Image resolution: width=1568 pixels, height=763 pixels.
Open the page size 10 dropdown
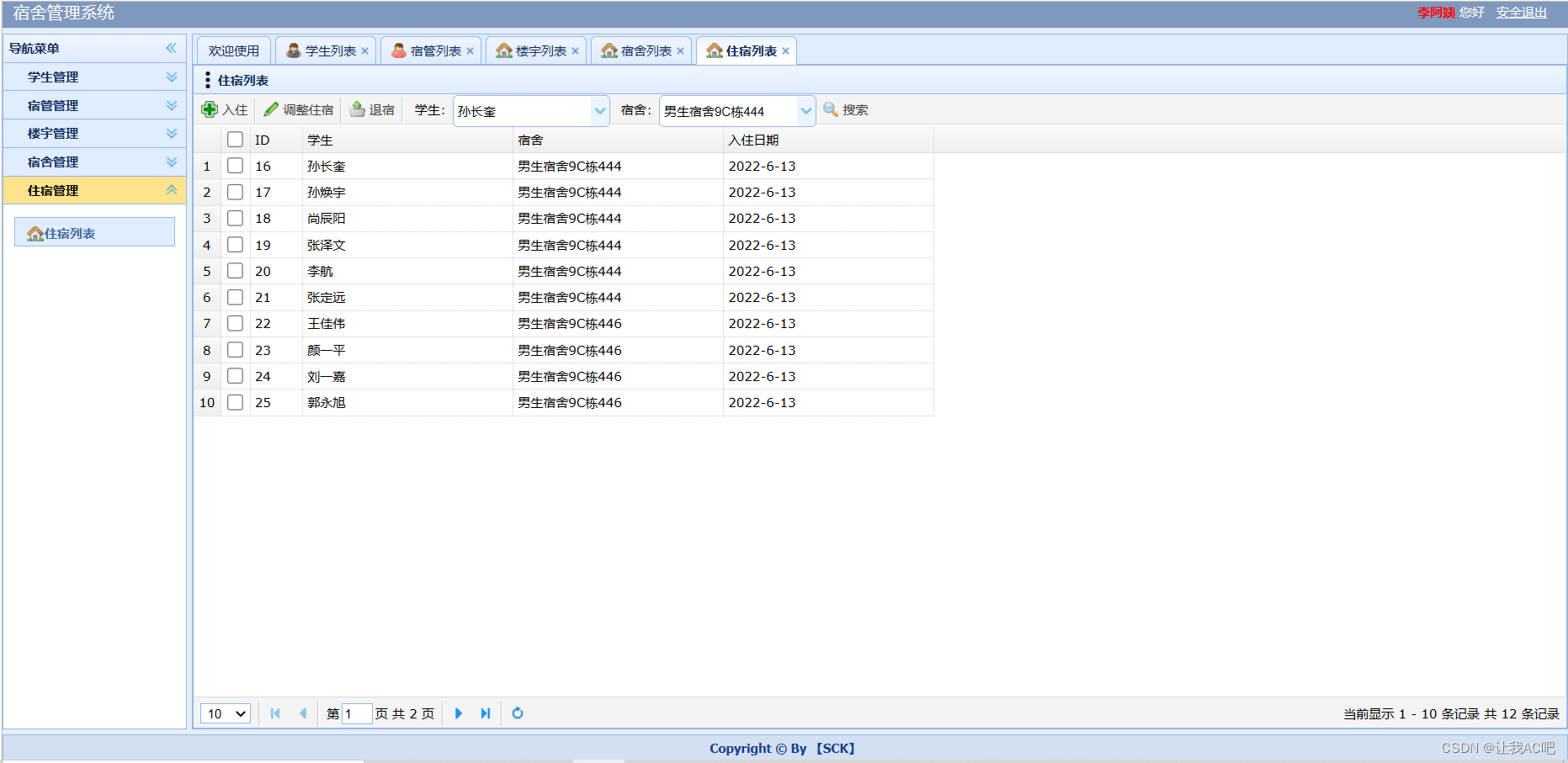pyautogui.click(x=226, y=713)
